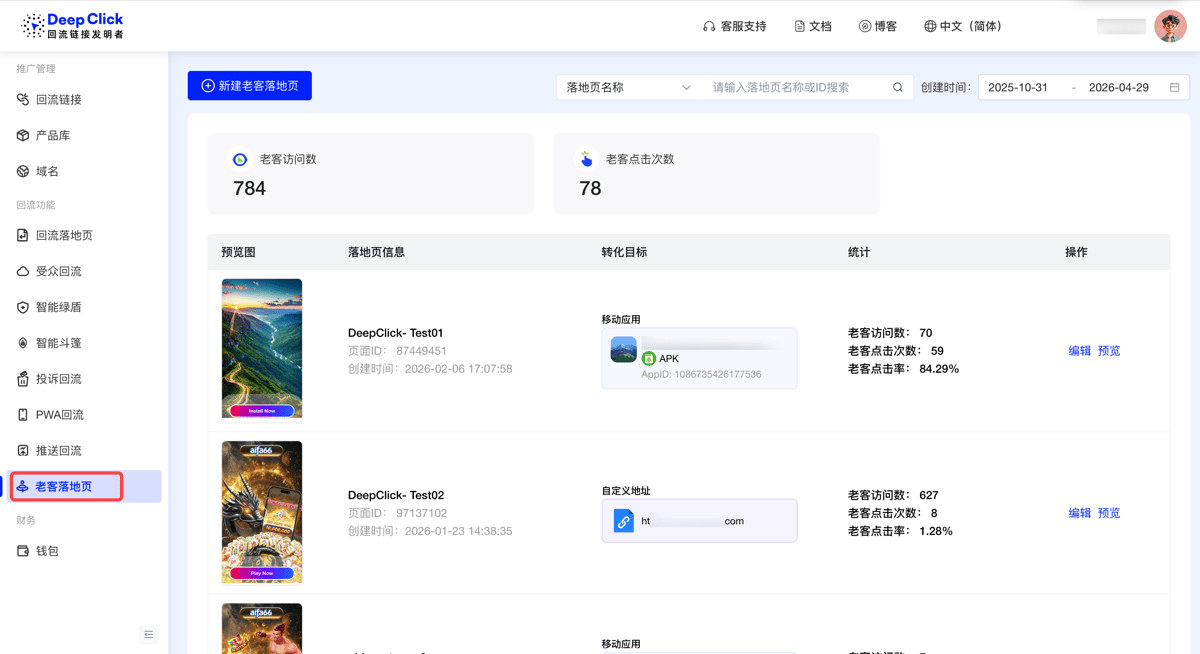The height and width of the screenshot is (654, 1200).
Task: Click the DeepClick- Test01 page name
Action: [396, 333]
